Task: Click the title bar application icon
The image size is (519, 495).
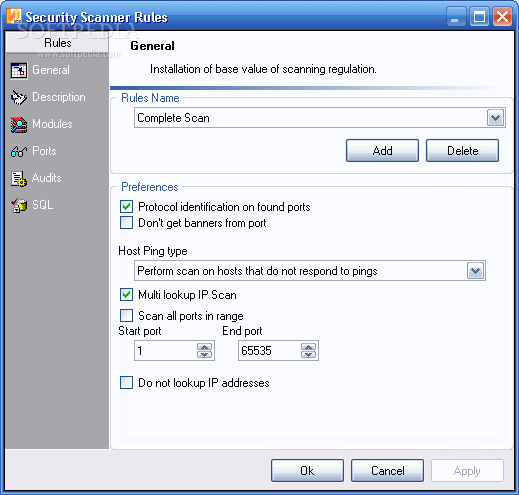Action: [x=14, y=16]
